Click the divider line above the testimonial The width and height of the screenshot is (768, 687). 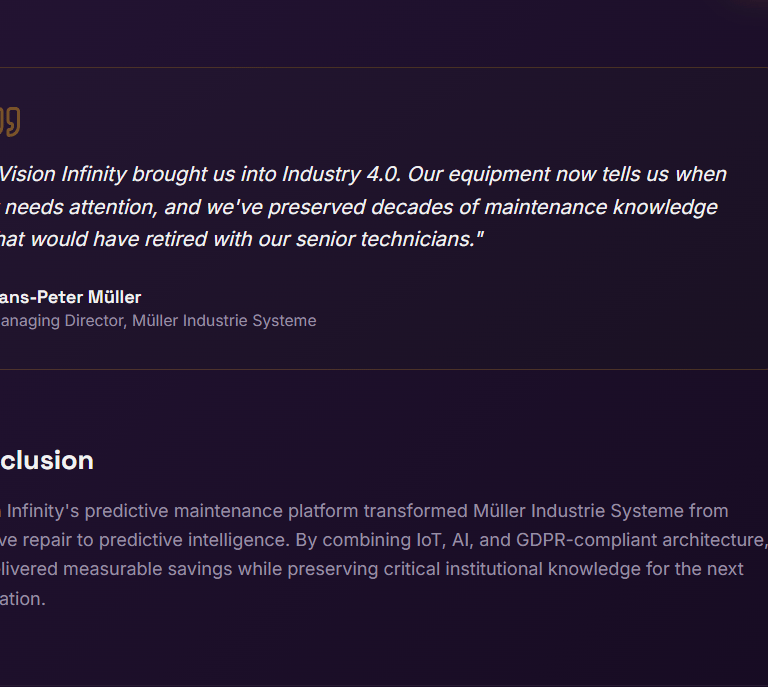[384, 68]
